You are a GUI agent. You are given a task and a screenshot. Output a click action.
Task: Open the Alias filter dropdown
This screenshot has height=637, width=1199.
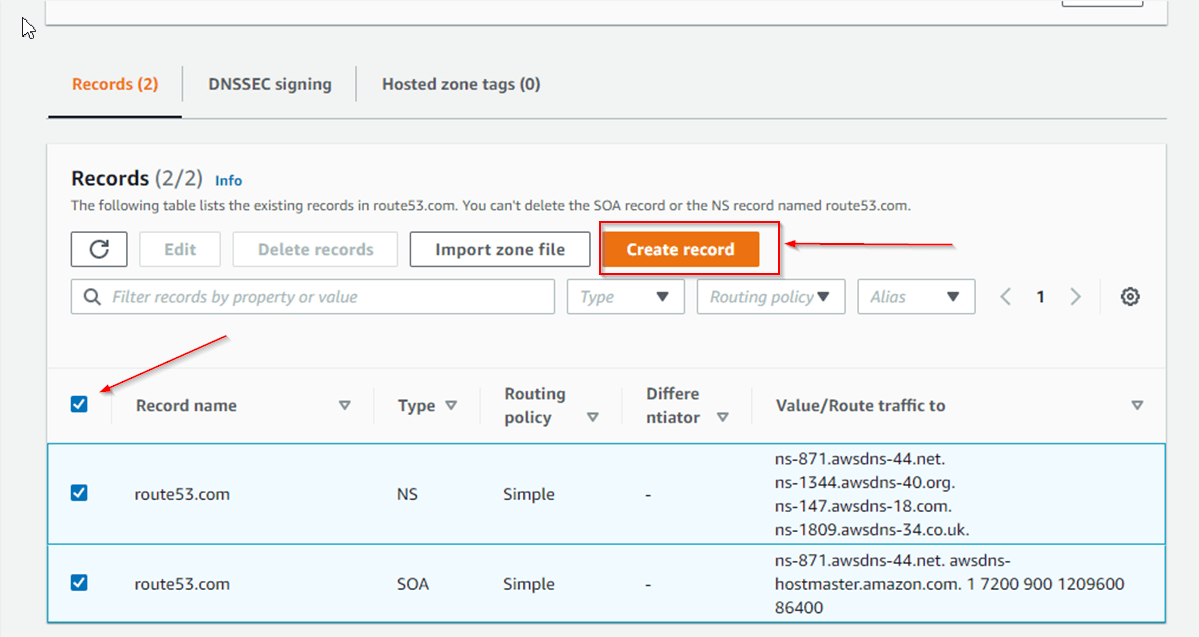coord(916,297)
